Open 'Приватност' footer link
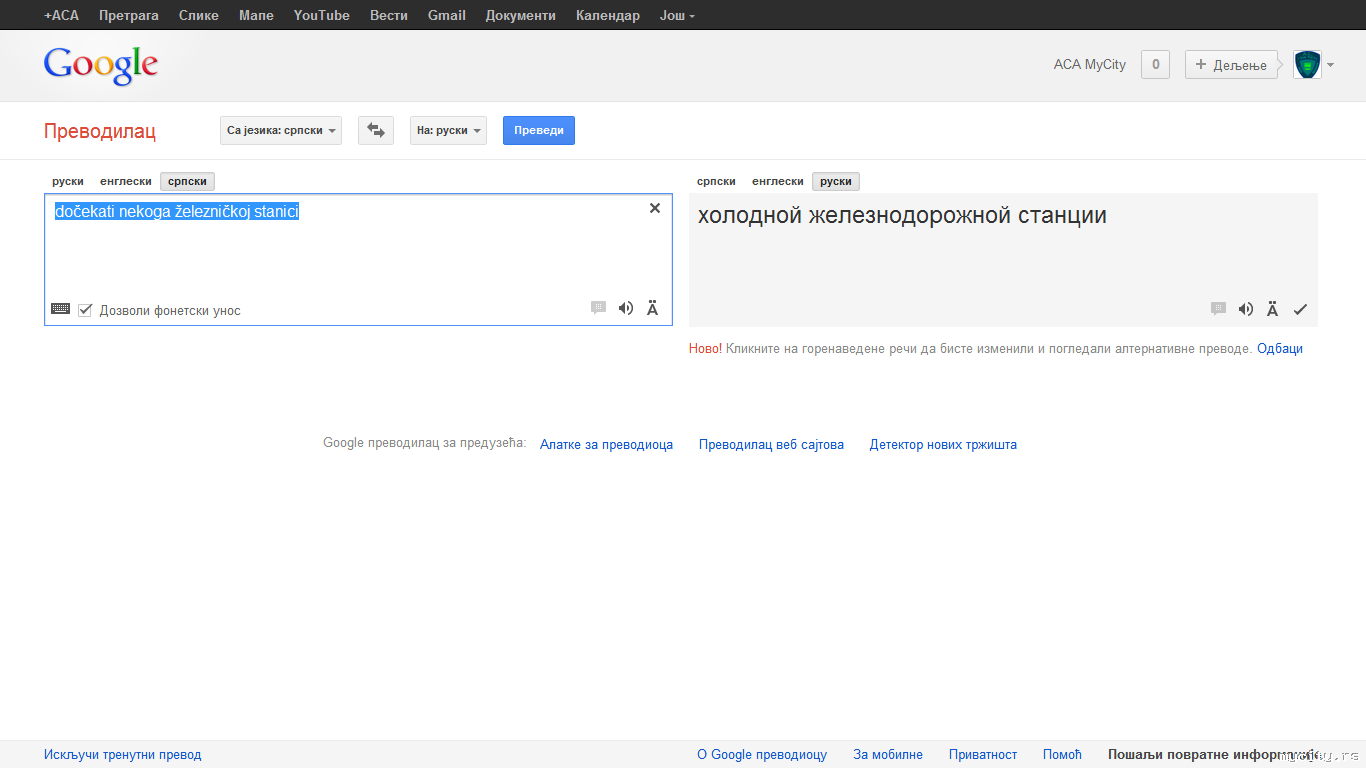 click(x=983, y=755)
